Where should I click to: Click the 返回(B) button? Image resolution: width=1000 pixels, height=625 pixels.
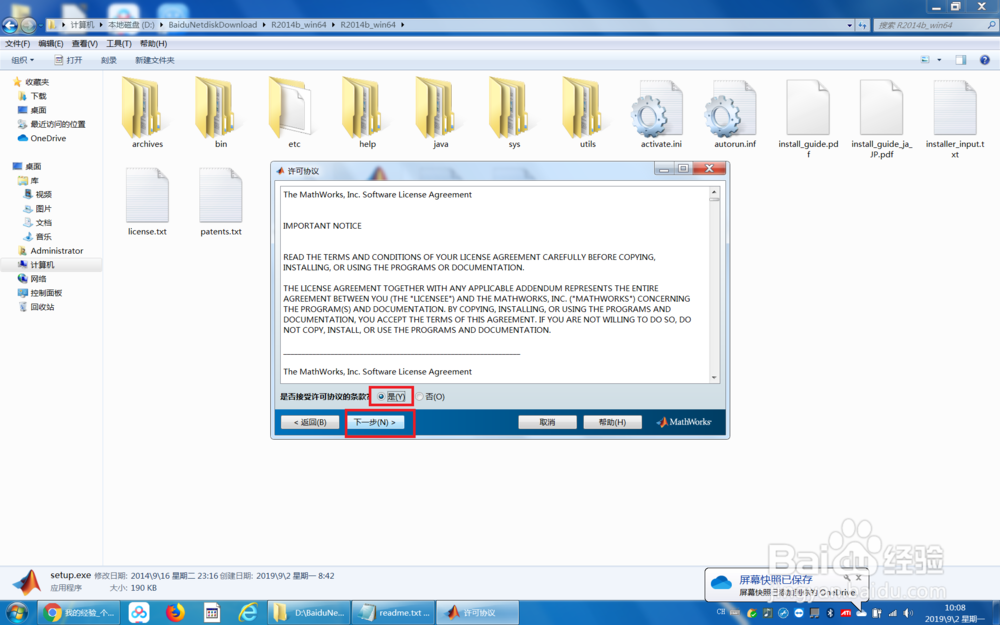(310, 422)
